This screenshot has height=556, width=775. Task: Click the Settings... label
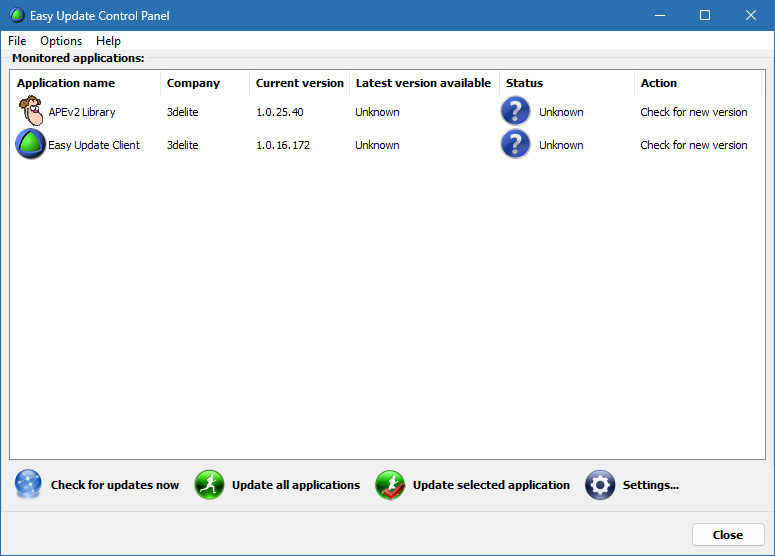pos(650,485)
